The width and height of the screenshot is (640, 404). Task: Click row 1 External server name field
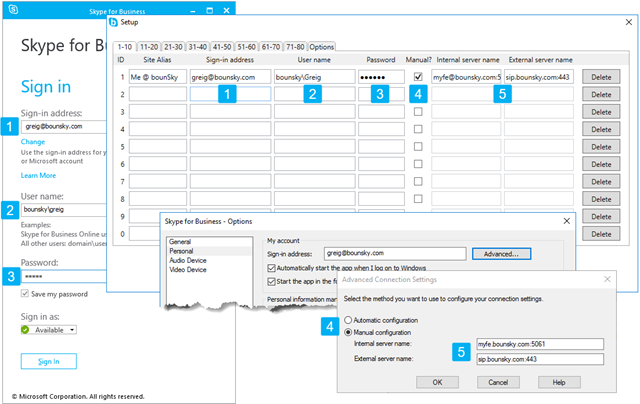[x=539, y=77]
